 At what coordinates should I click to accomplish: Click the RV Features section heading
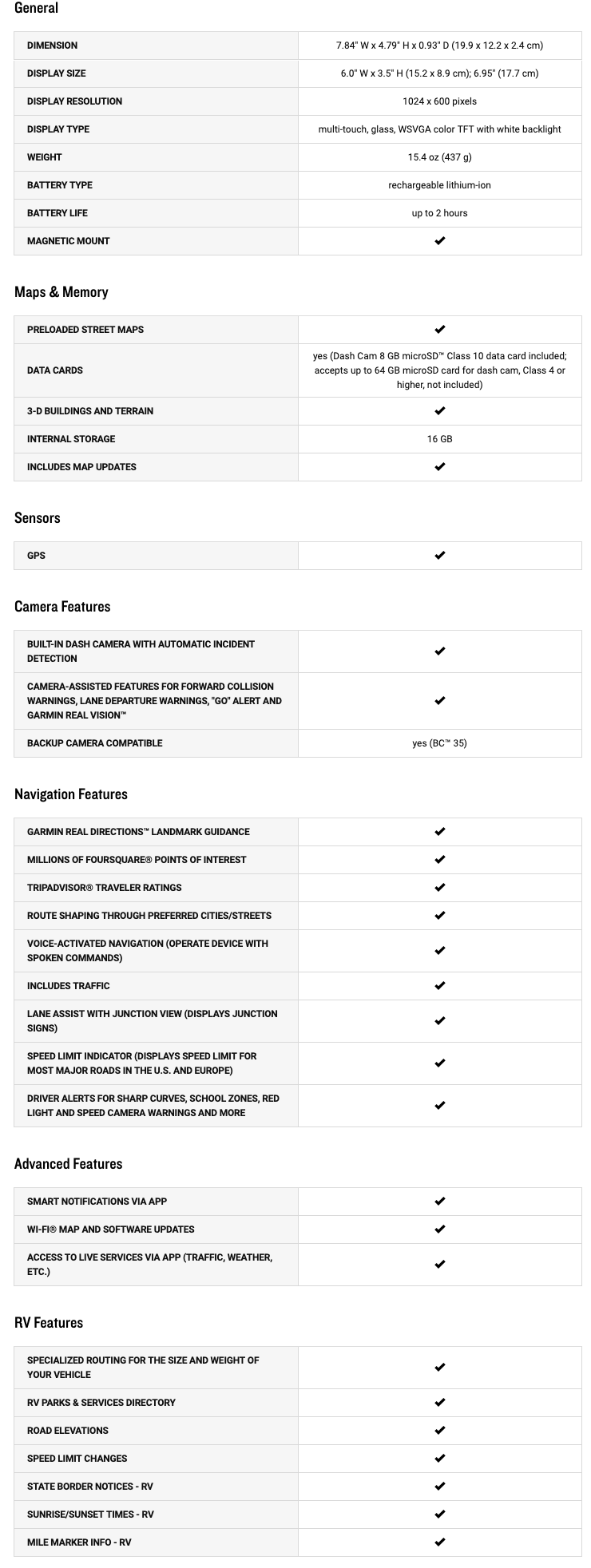[49, 1323]
